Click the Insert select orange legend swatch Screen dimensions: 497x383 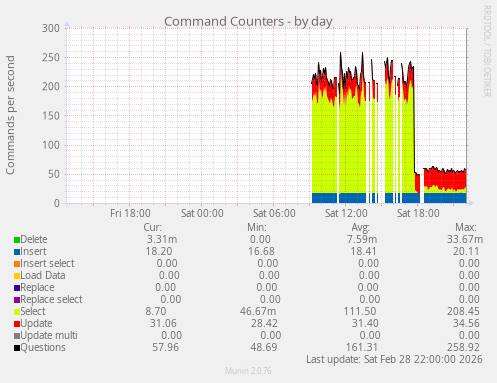point(17,264)
